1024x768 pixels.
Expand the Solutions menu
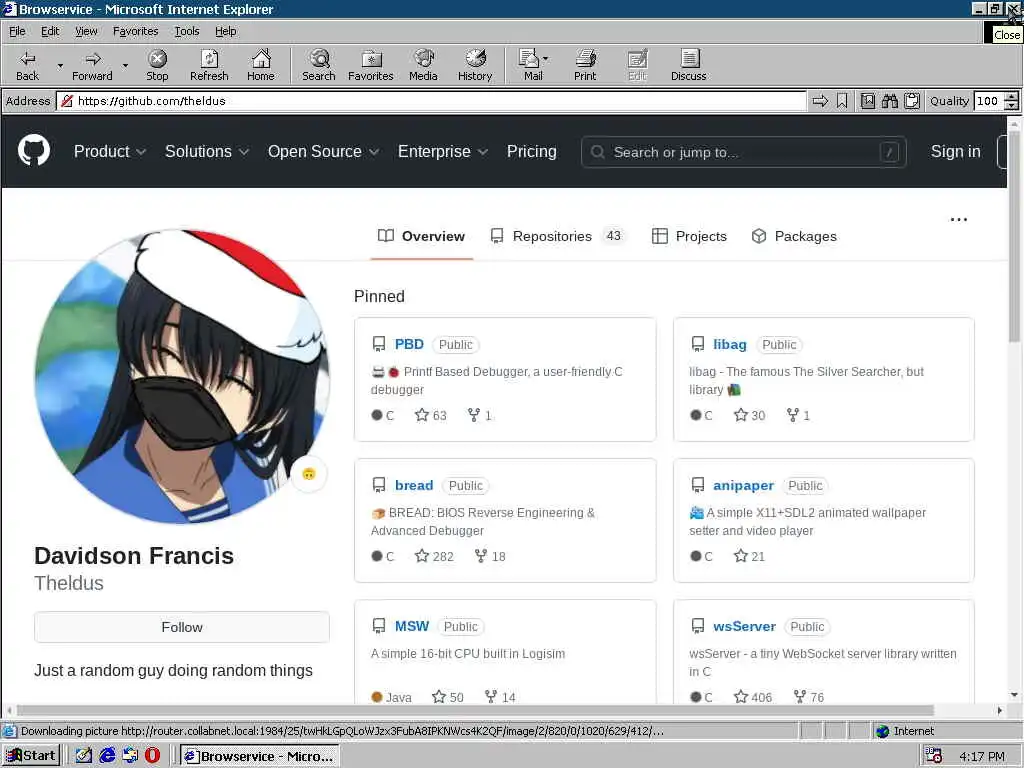(x=207, y=152)
